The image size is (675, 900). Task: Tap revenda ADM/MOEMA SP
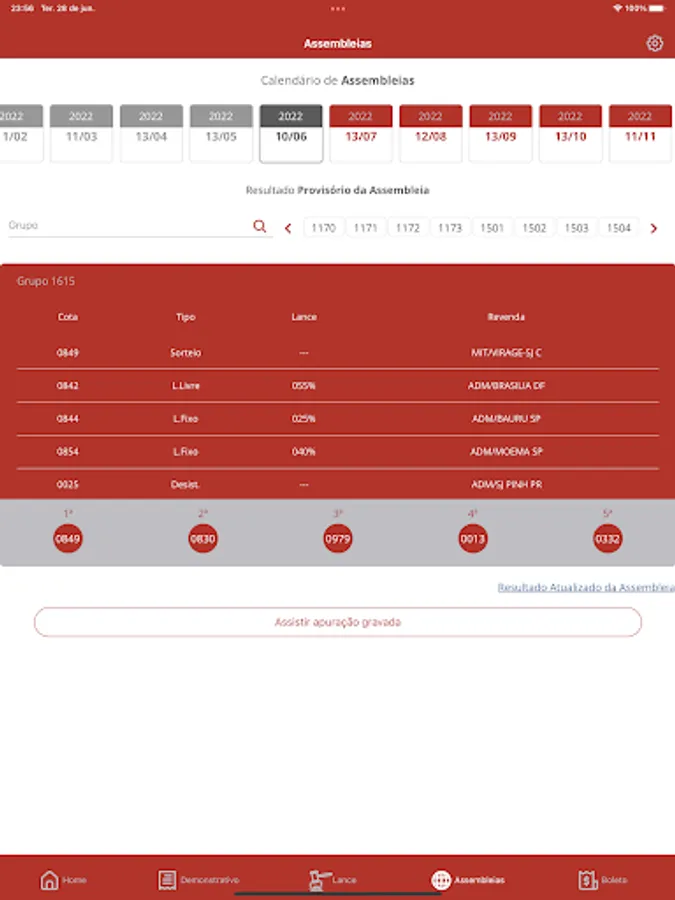point(506,452)
